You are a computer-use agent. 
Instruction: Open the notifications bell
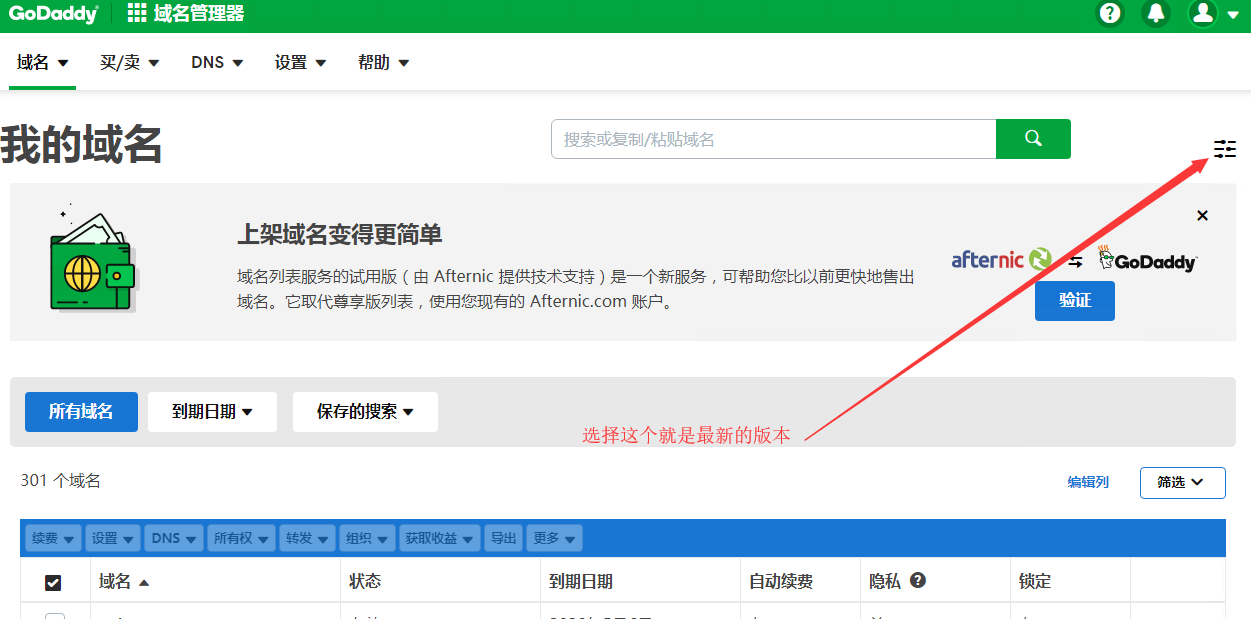point(1157,13)
